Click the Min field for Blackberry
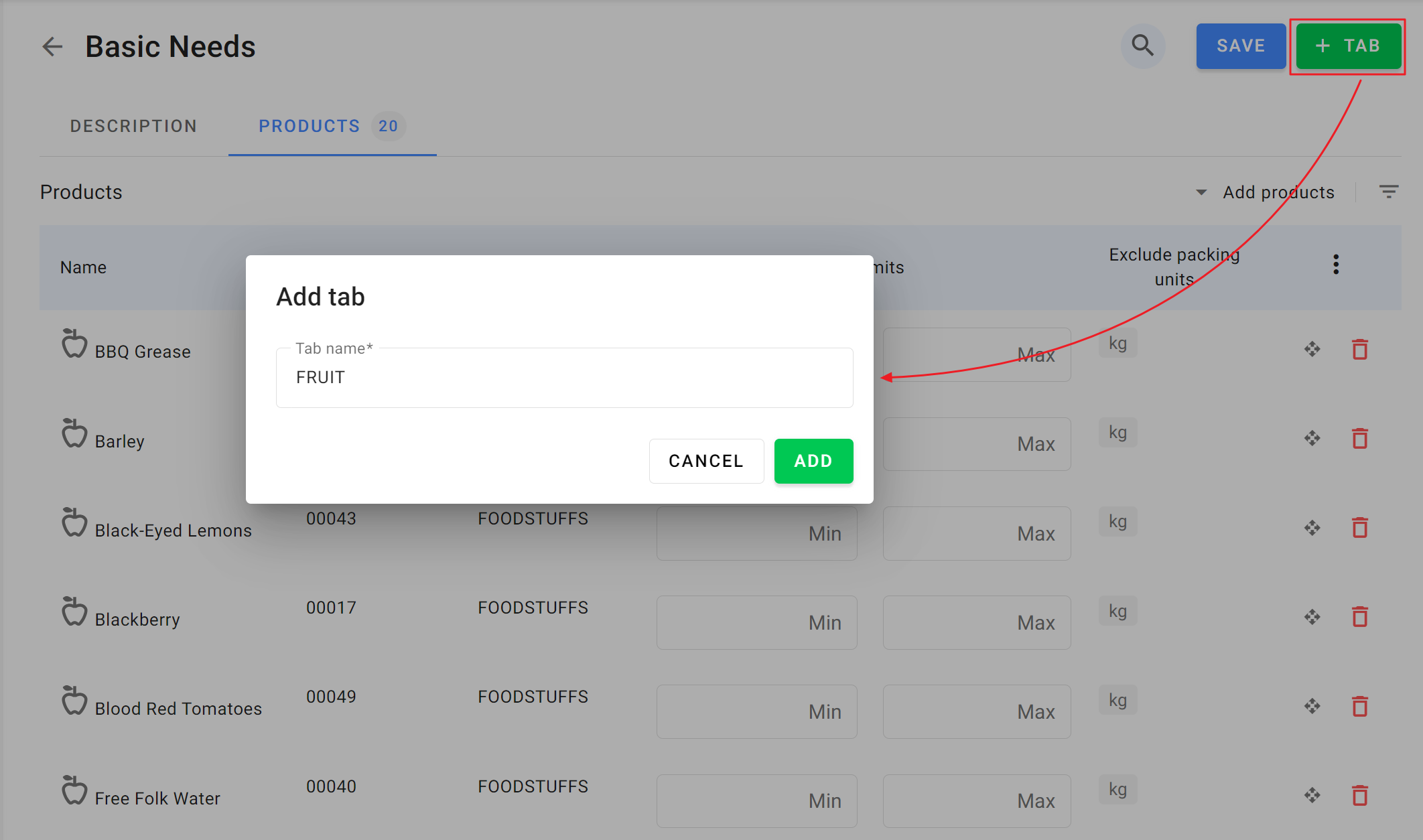 point(756,622)
